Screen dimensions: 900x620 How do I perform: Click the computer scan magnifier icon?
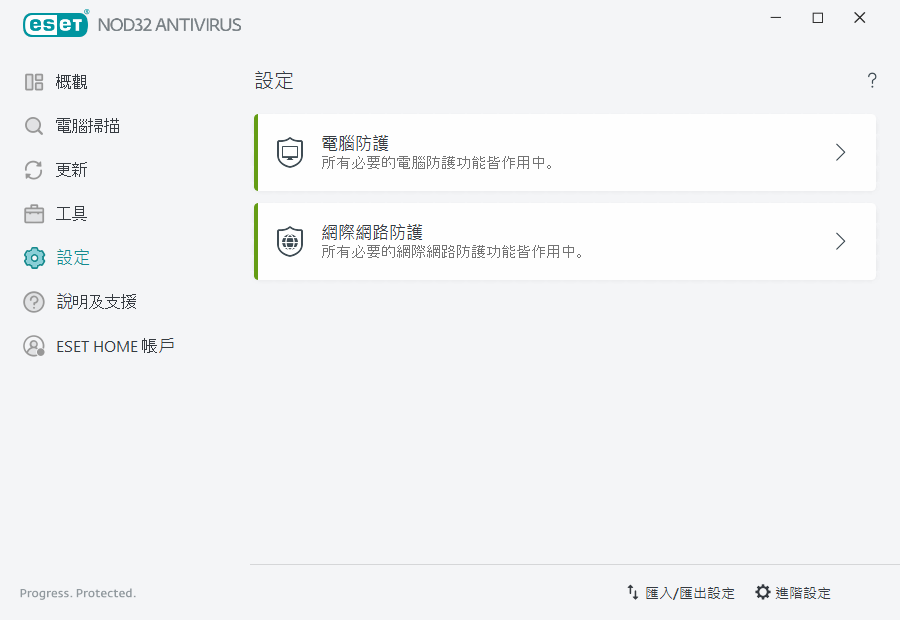(x=34, y=126)
